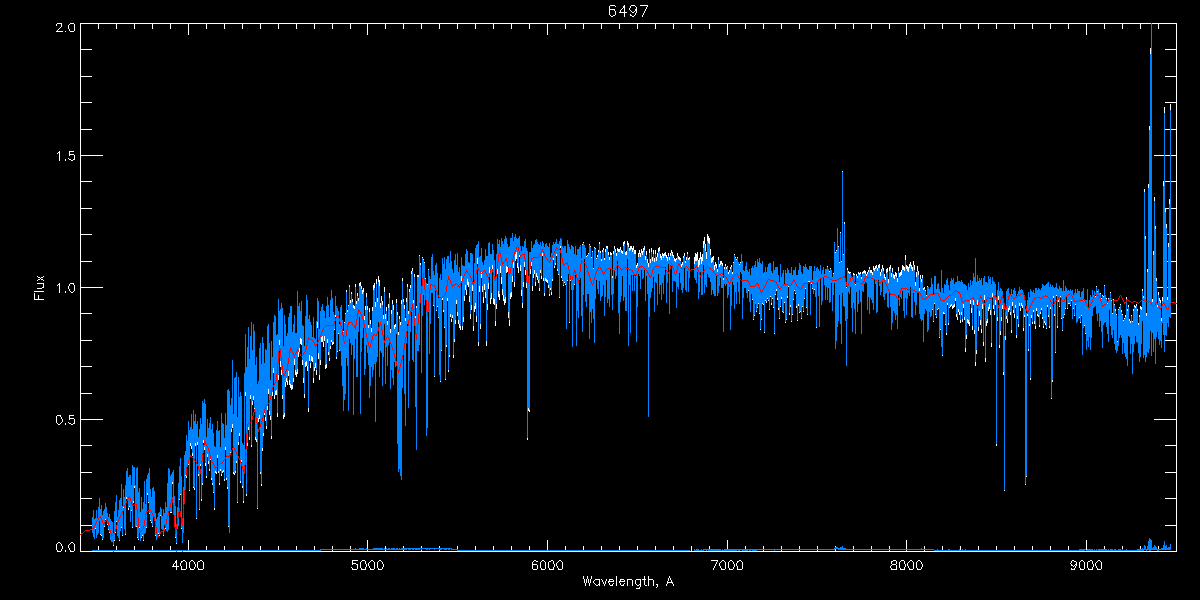The height and width of the screenshot is (600, 1200).
Task: Click the "Wavelength, A" x-axis label
Action: tap(628, 582)
